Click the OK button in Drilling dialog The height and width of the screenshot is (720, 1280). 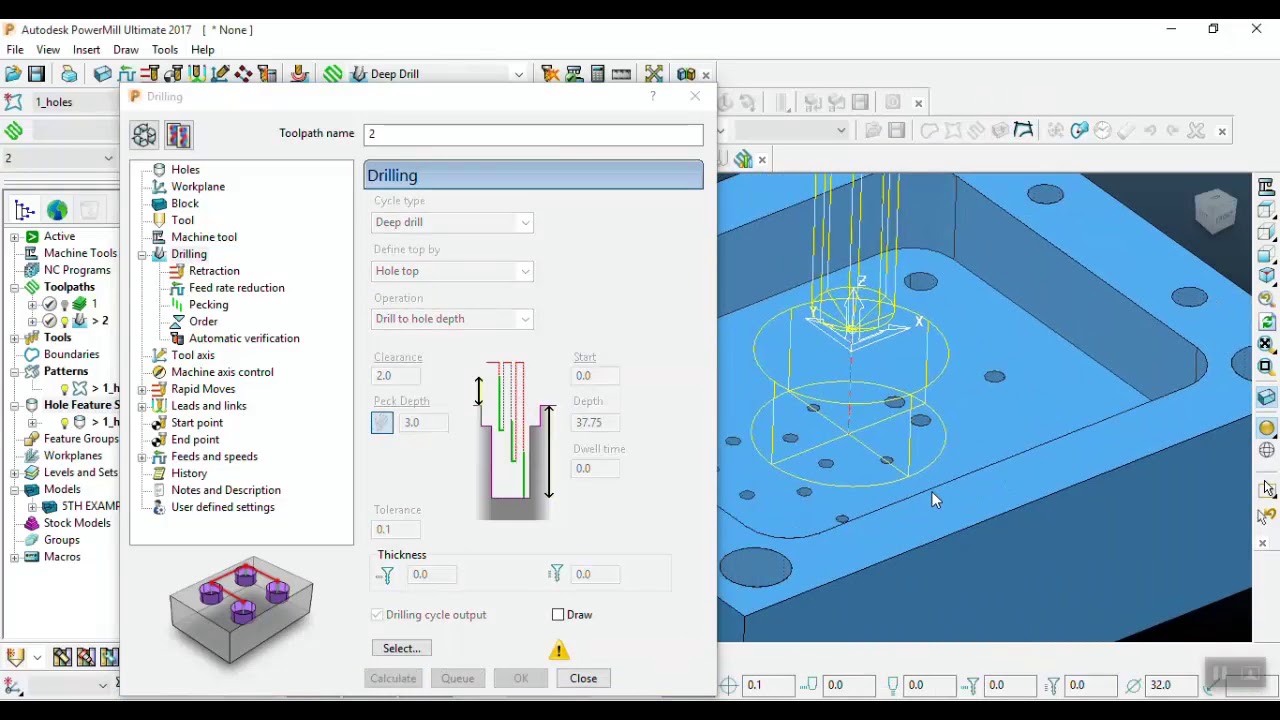[x=521, y=678]
